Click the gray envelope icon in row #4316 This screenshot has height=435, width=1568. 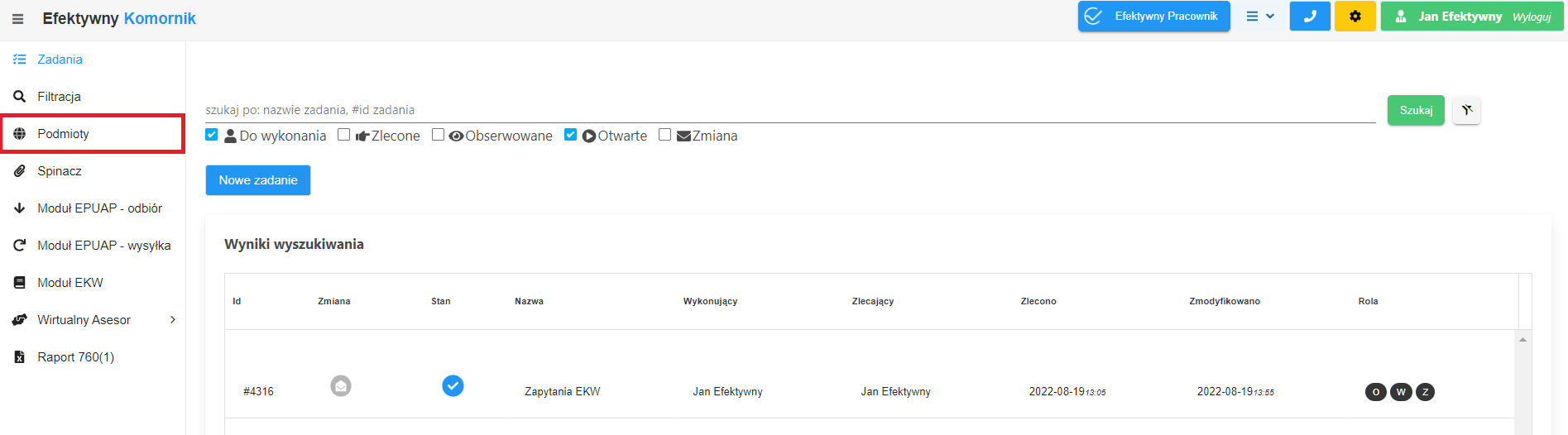pos(341,385)
